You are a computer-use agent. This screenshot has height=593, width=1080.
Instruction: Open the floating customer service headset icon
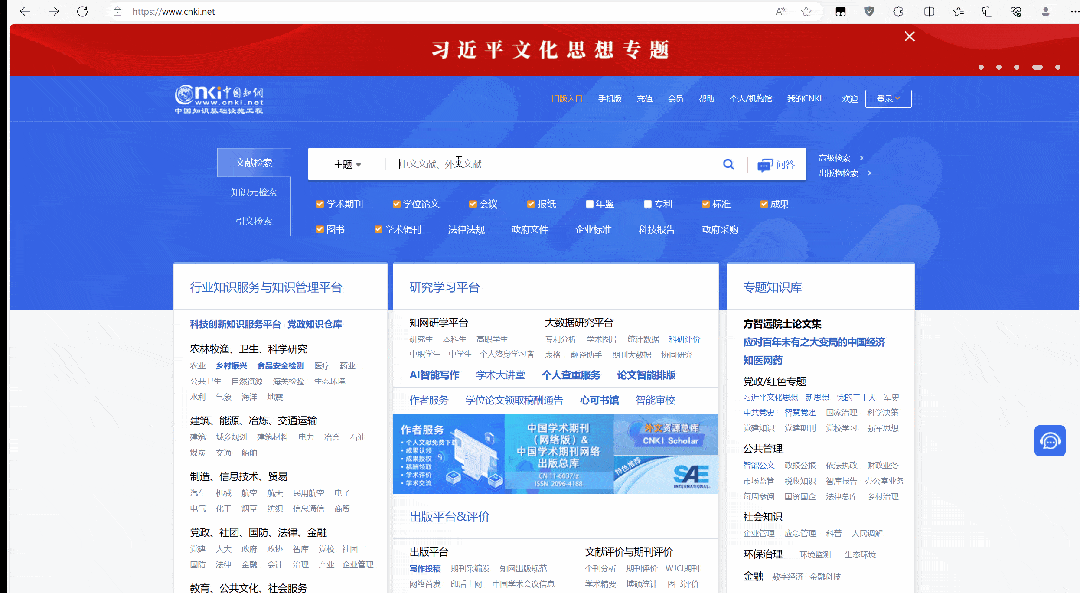(1049, 440)
